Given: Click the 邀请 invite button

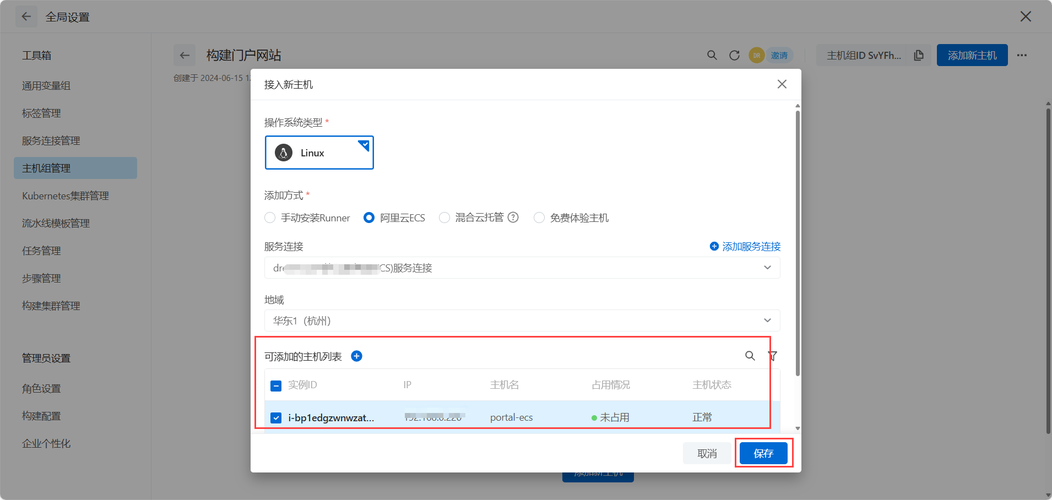Looking at the screenshot, I should coord(779,55).
